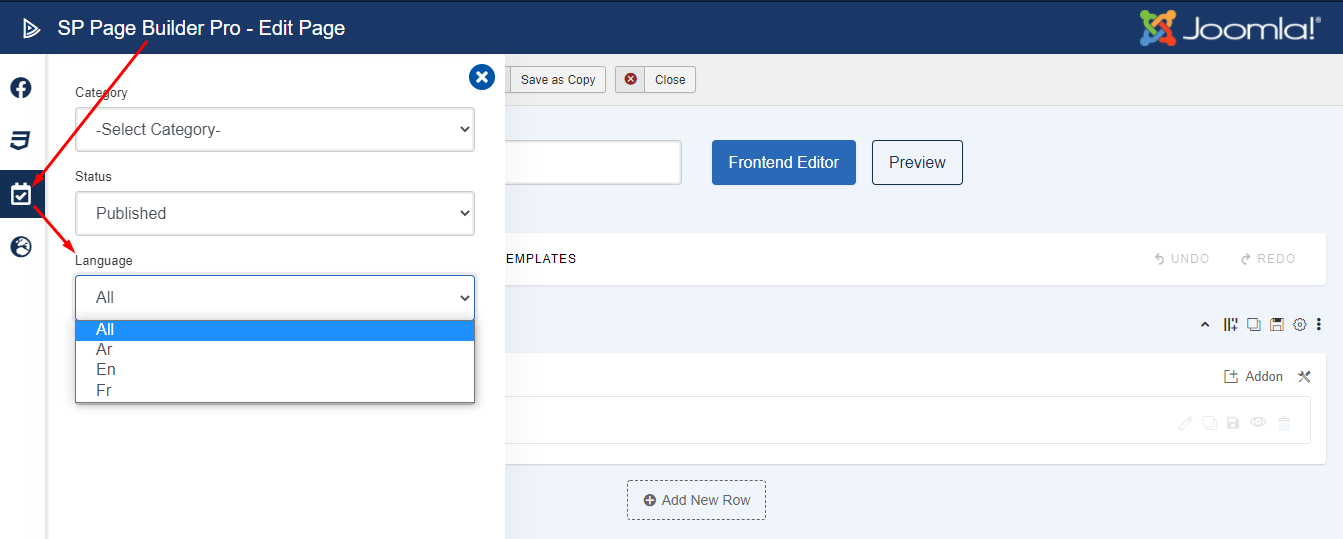Close the page options panel

482,77
